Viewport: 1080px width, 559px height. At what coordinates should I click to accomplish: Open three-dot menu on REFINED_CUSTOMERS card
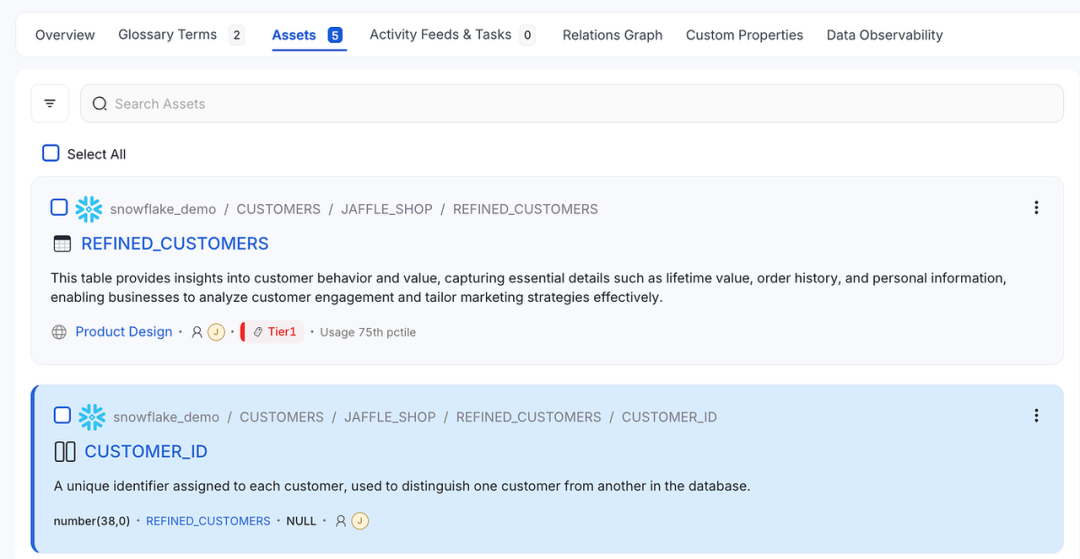(1036, 208)
